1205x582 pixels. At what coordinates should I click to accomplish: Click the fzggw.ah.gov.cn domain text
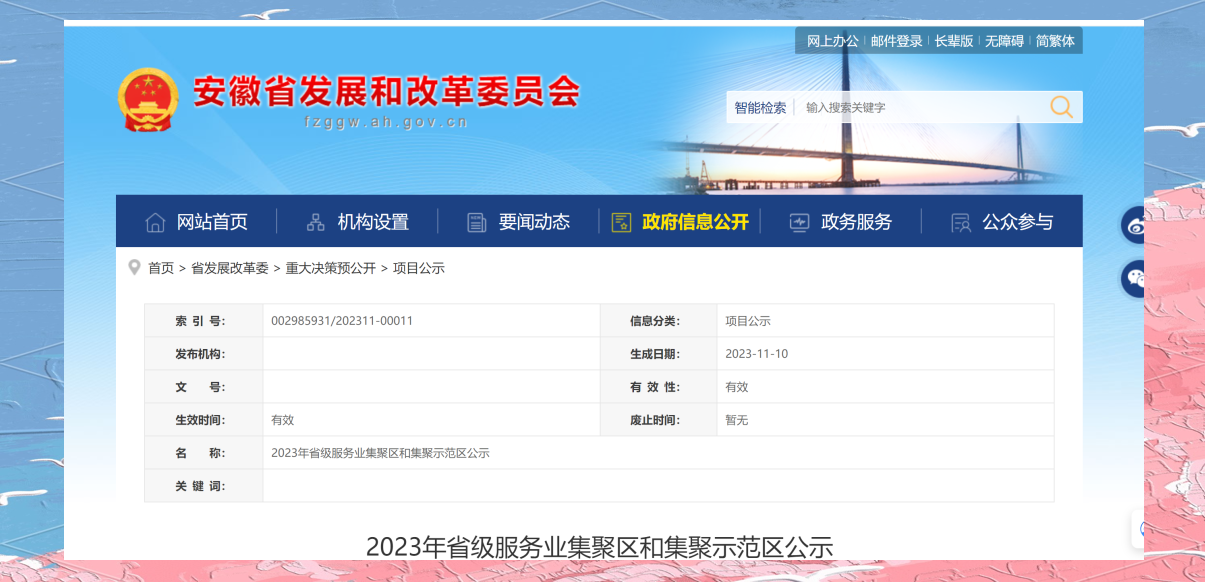[x=387, y=123]
